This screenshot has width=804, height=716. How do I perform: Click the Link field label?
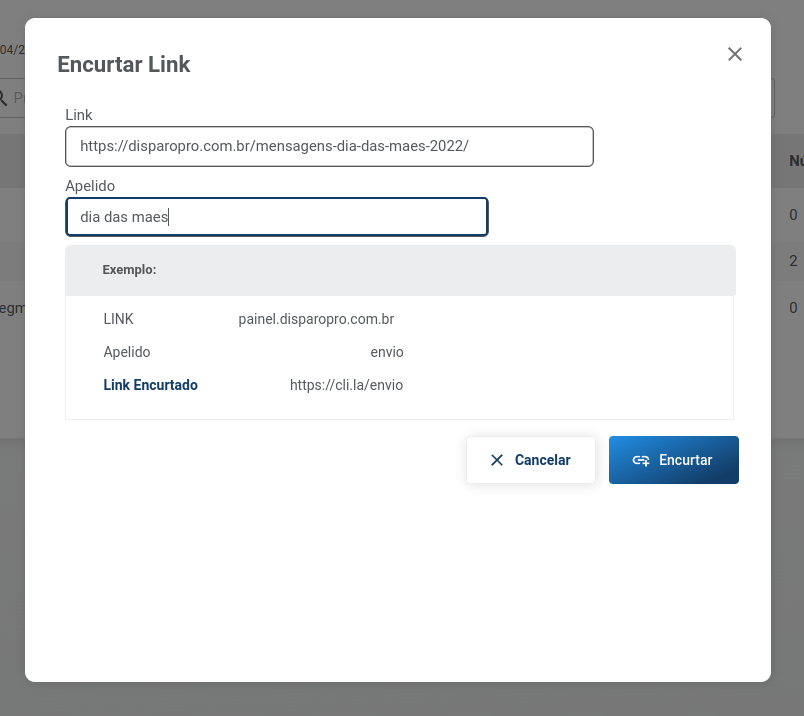click(x=78, y=115)
